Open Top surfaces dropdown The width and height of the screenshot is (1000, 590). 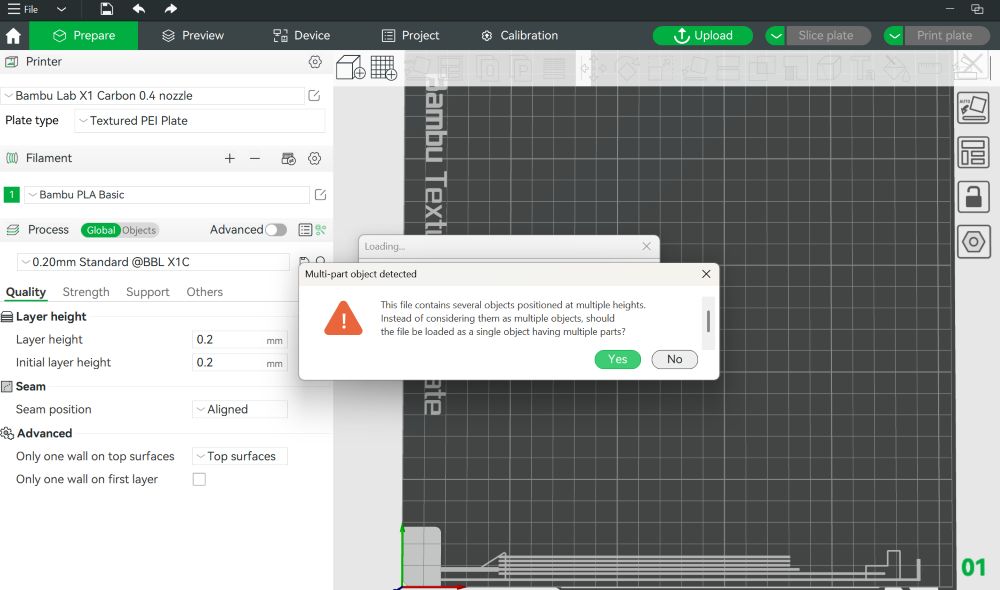click(x=240, y=456)
